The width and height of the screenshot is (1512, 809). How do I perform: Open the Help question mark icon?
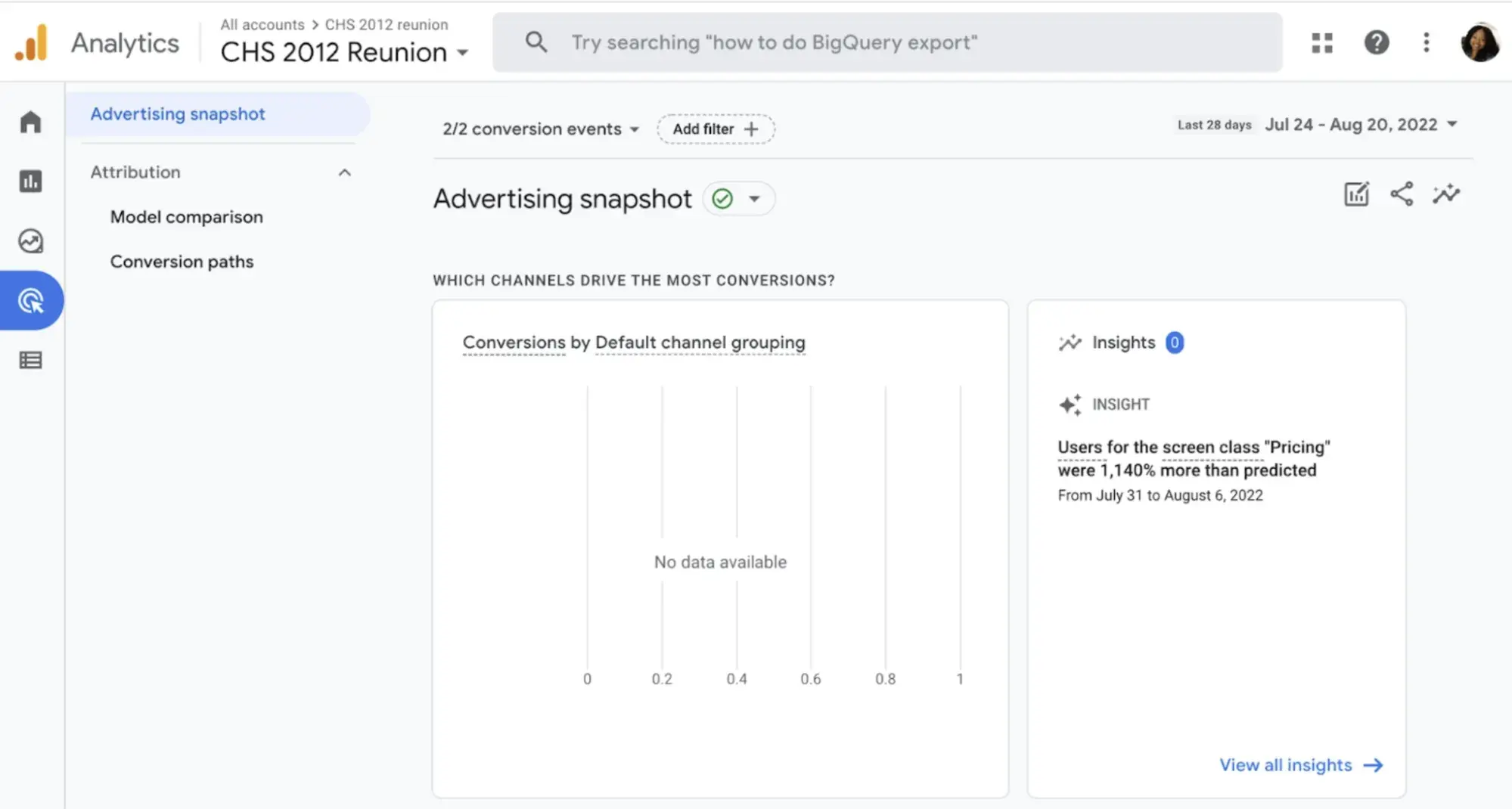(x=1377, y=42)
